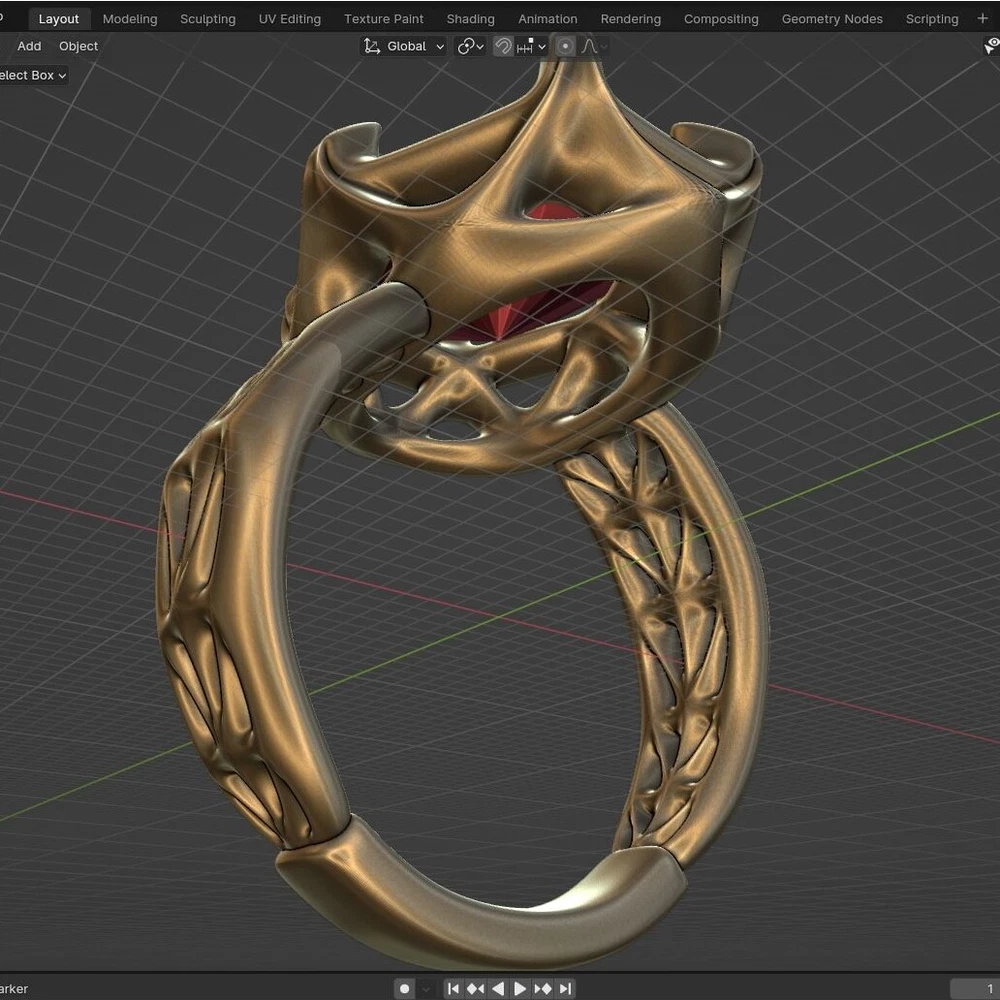Viewport: 1000px width, 1000px height.
Task: Play the animation forward
Action: point(520,989)
